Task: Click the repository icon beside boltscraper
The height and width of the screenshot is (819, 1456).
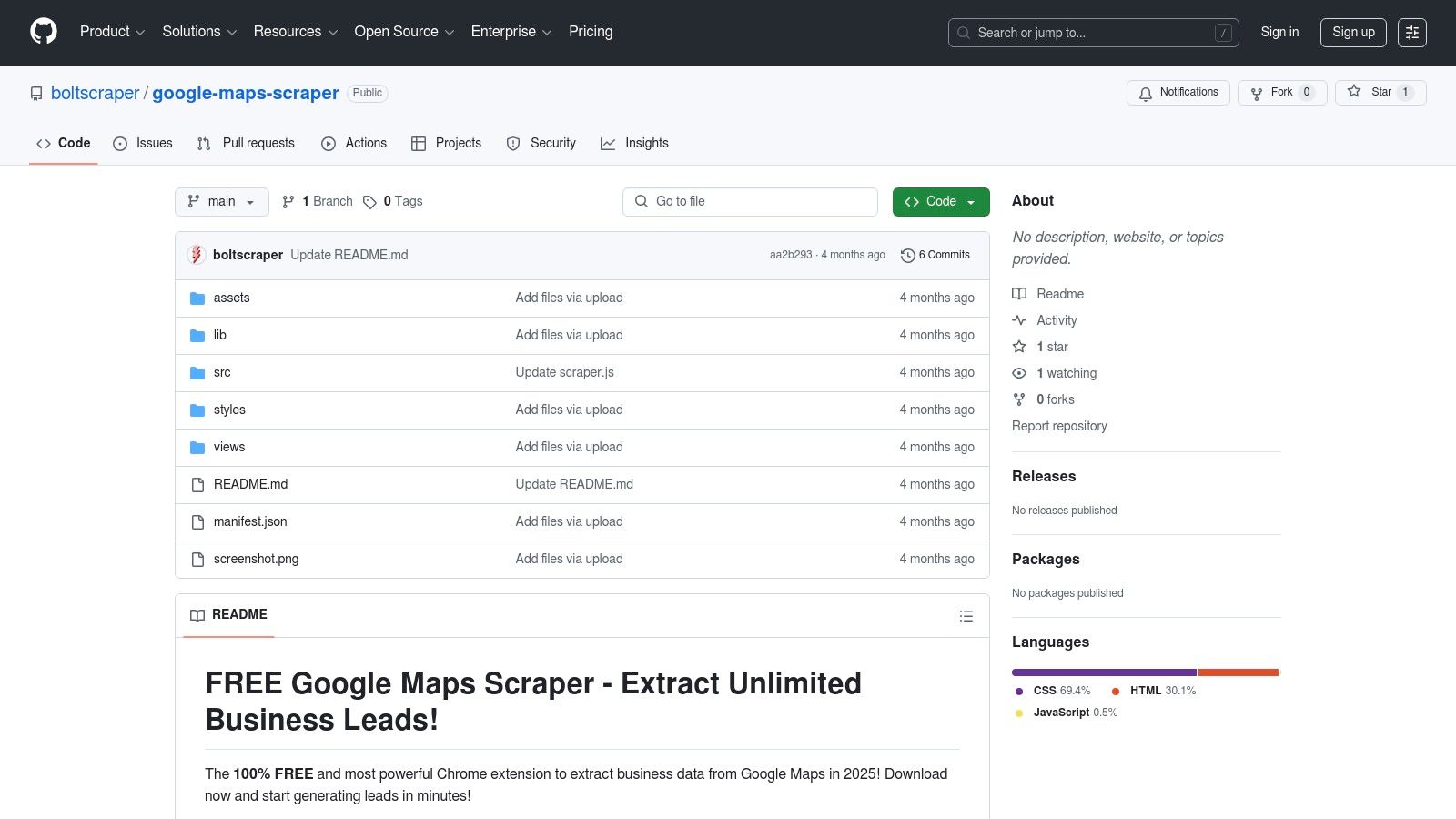Action: (x=36, y=94)
